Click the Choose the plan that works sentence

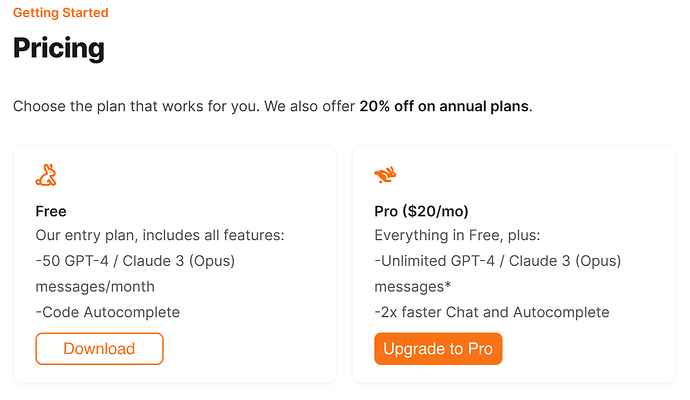coord(184,106)
